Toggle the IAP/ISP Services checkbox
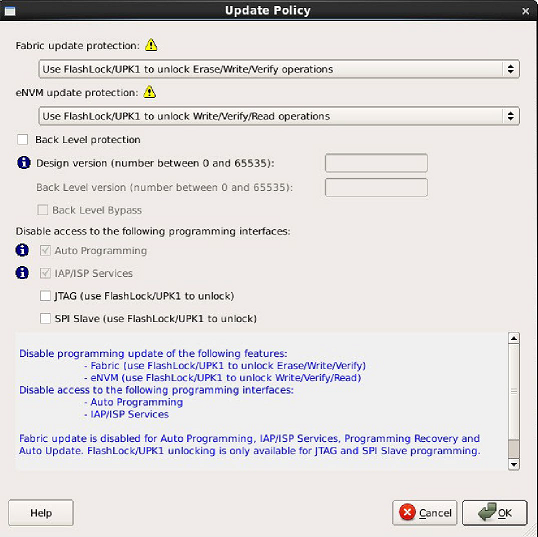This screenshot has height=537, width=538. (45, 273)
